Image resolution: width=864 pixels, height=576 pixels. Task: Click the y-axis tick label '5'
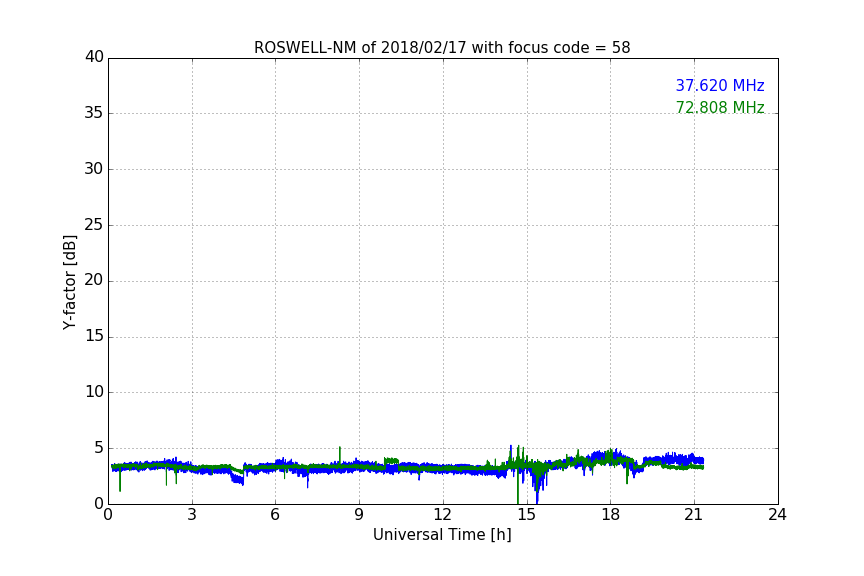click(99, 448)
